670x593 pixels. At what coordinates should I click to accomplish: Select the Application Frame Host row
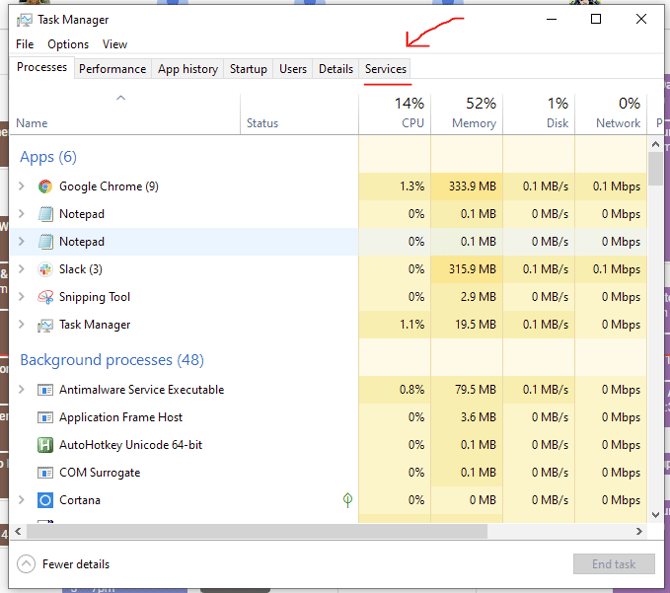point(120,417)
